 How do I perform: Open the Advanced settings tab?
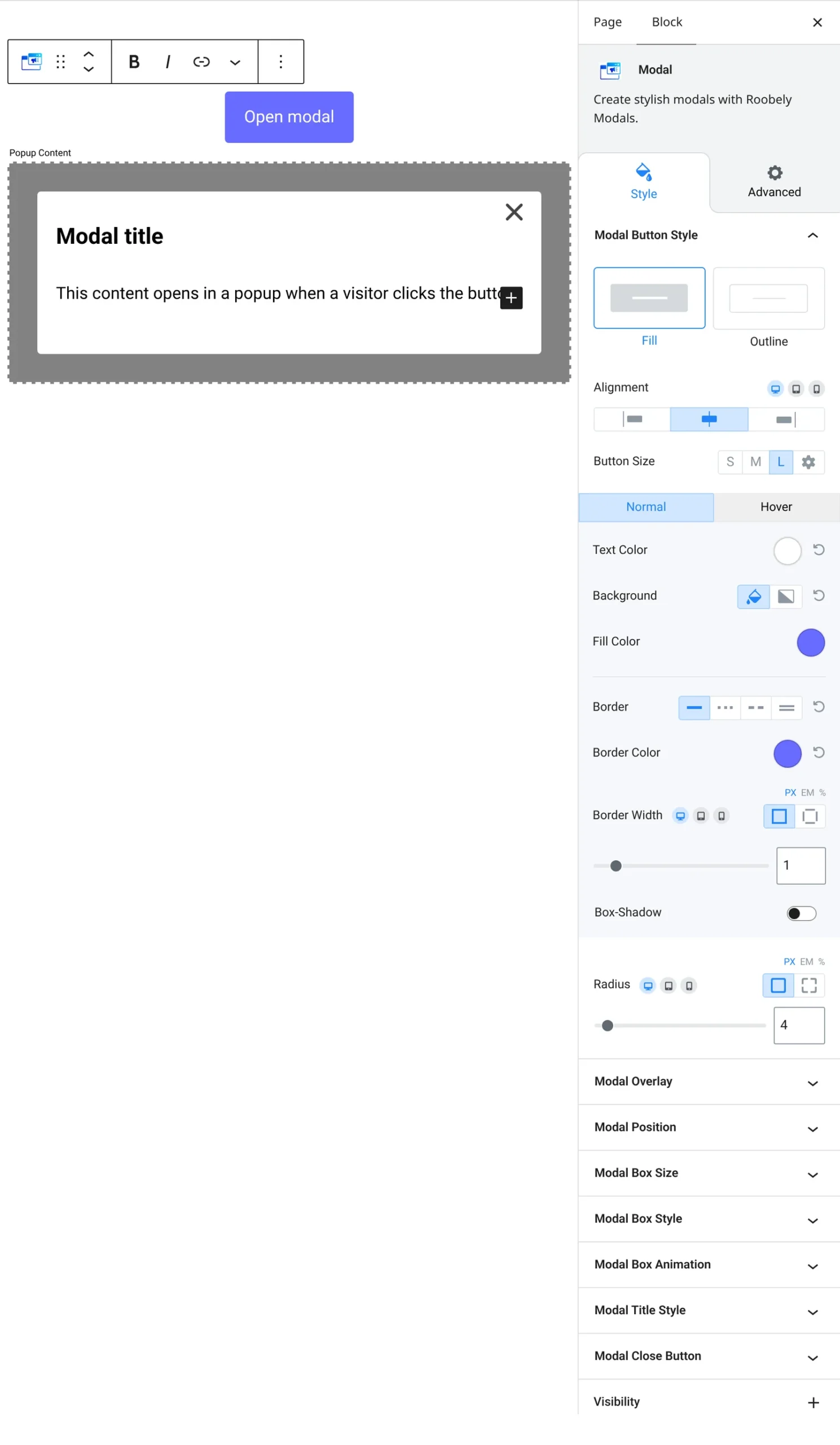pyautogui.click(x=774, y=183)
